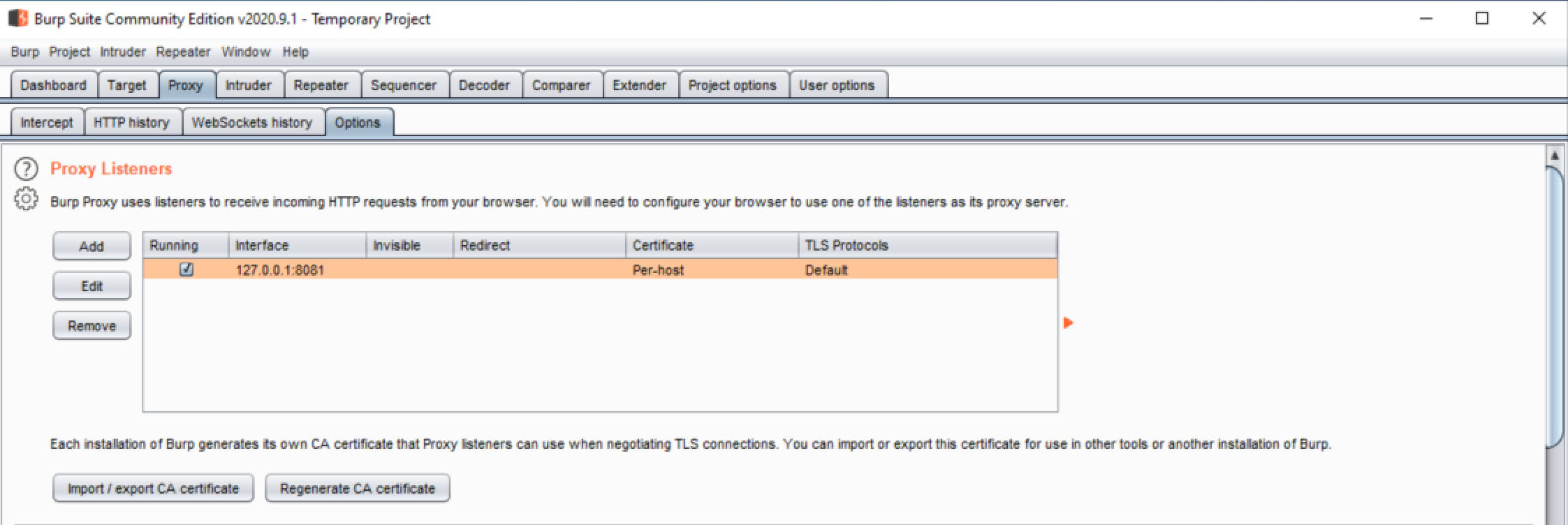Click the Add listener button
The height and width of the screenshot is (525, 1568).
(x=91, y=246)
